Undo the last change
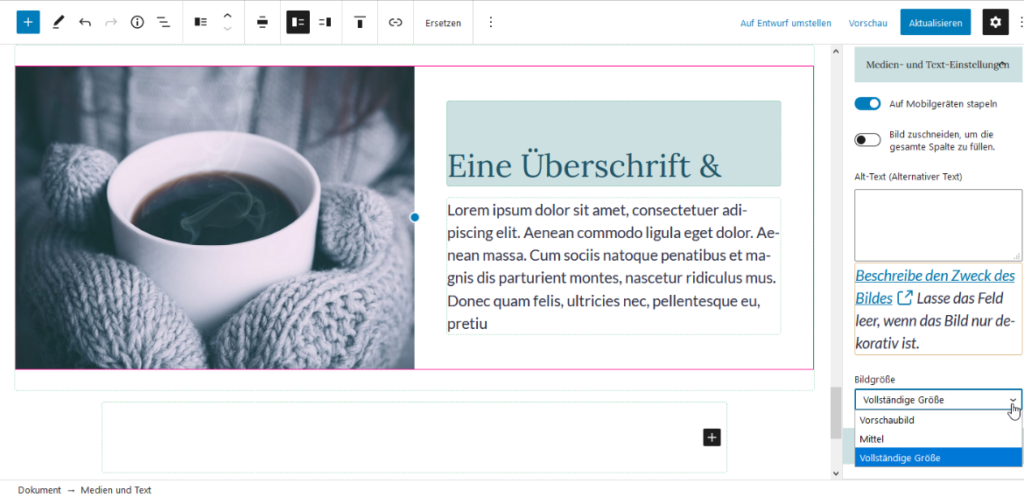Viewport: 1024px width, 497px height. pyautogui.click(x=85, y=22)
